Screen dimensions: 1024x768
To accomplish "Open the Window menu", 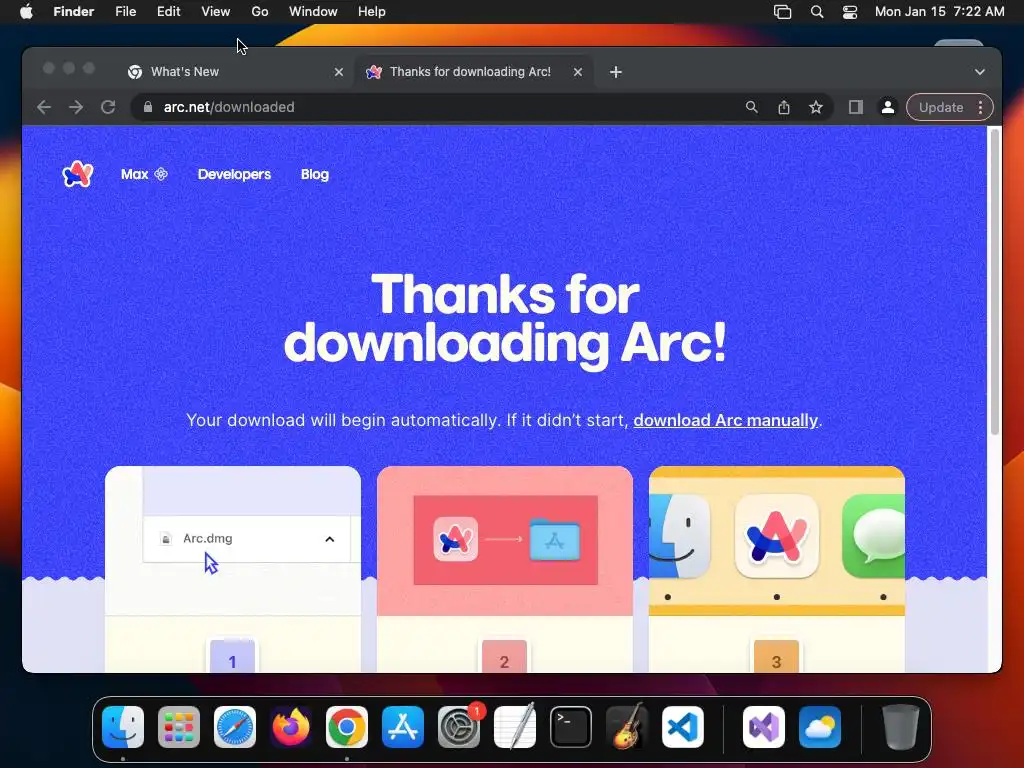I will pyautogui.click(x=313, y=12).
